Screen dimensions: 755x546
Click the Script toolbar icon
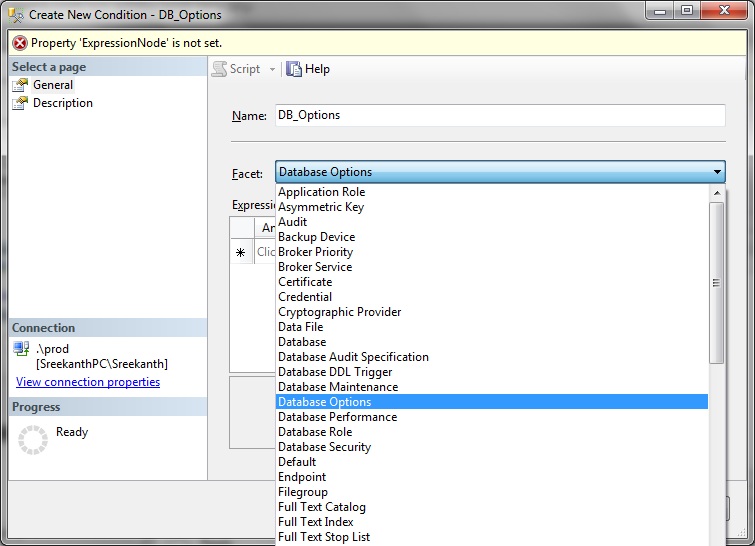(219, 69)
